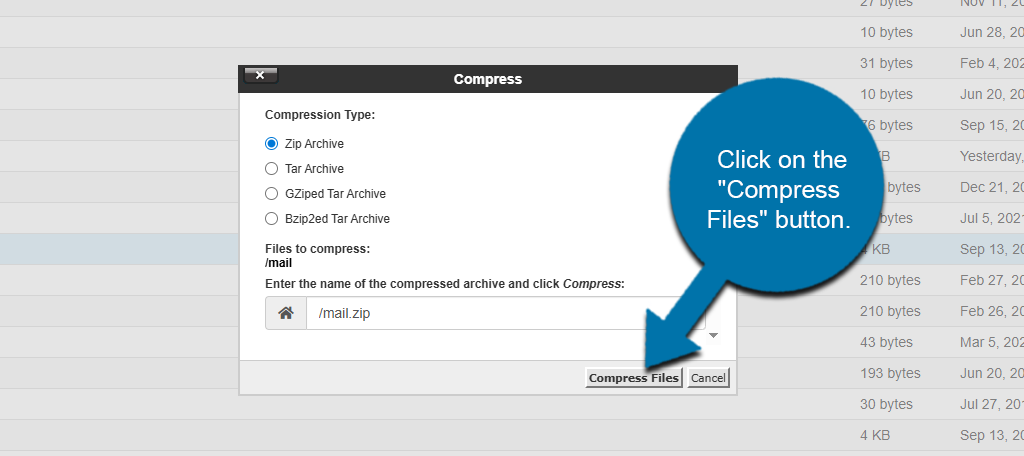Choose the Tar Archive option
This screenshot has height=456, width=1024.
pyautogui.click(x=271, y=169)
